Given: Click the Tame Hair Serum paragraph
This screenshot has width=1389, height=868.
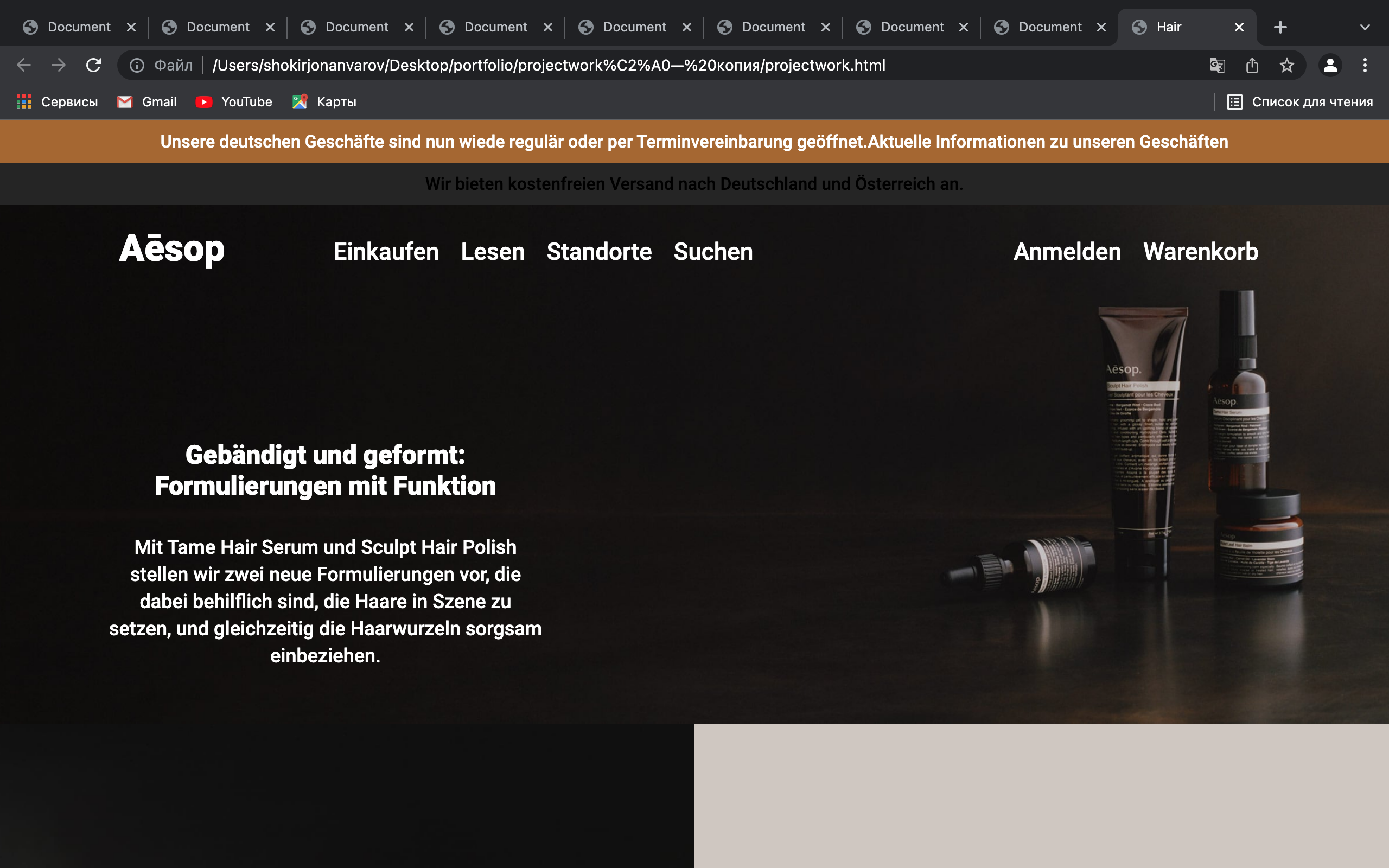Looking at the screenshot, I should pyautogui.click(x=326, y=601).
